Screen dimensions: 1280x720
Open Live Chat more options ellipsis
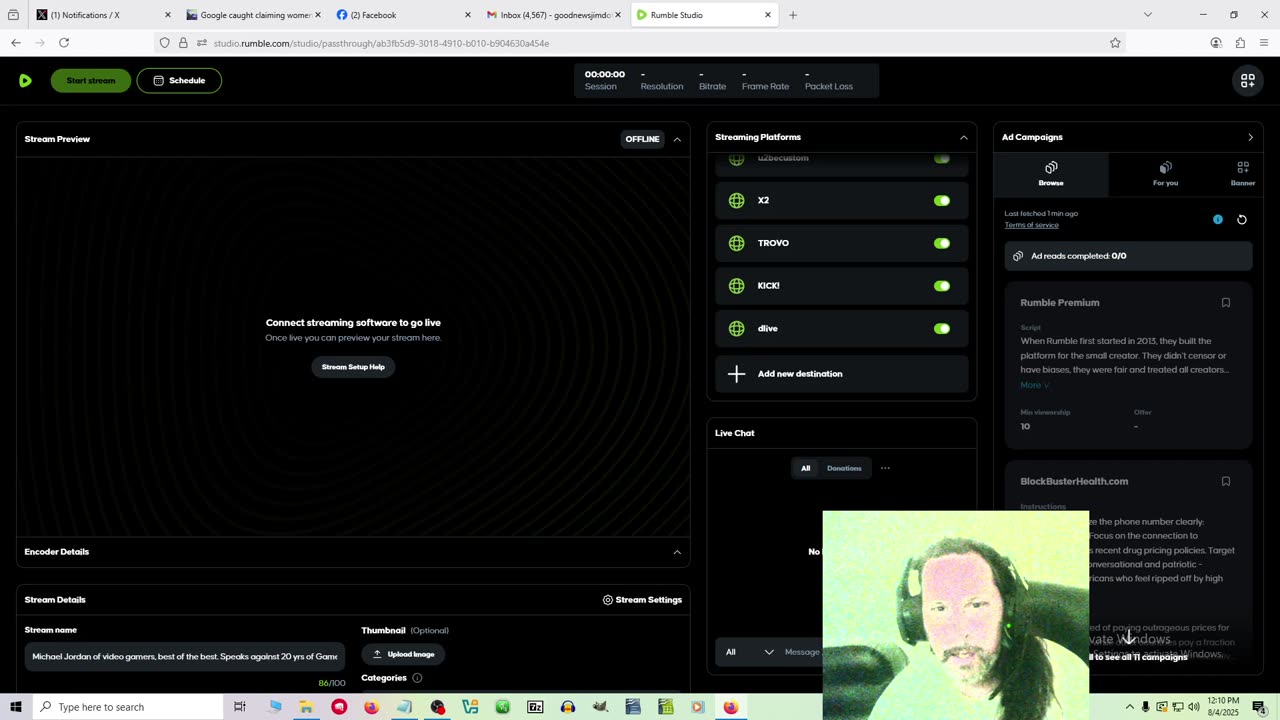click(885, 468)
